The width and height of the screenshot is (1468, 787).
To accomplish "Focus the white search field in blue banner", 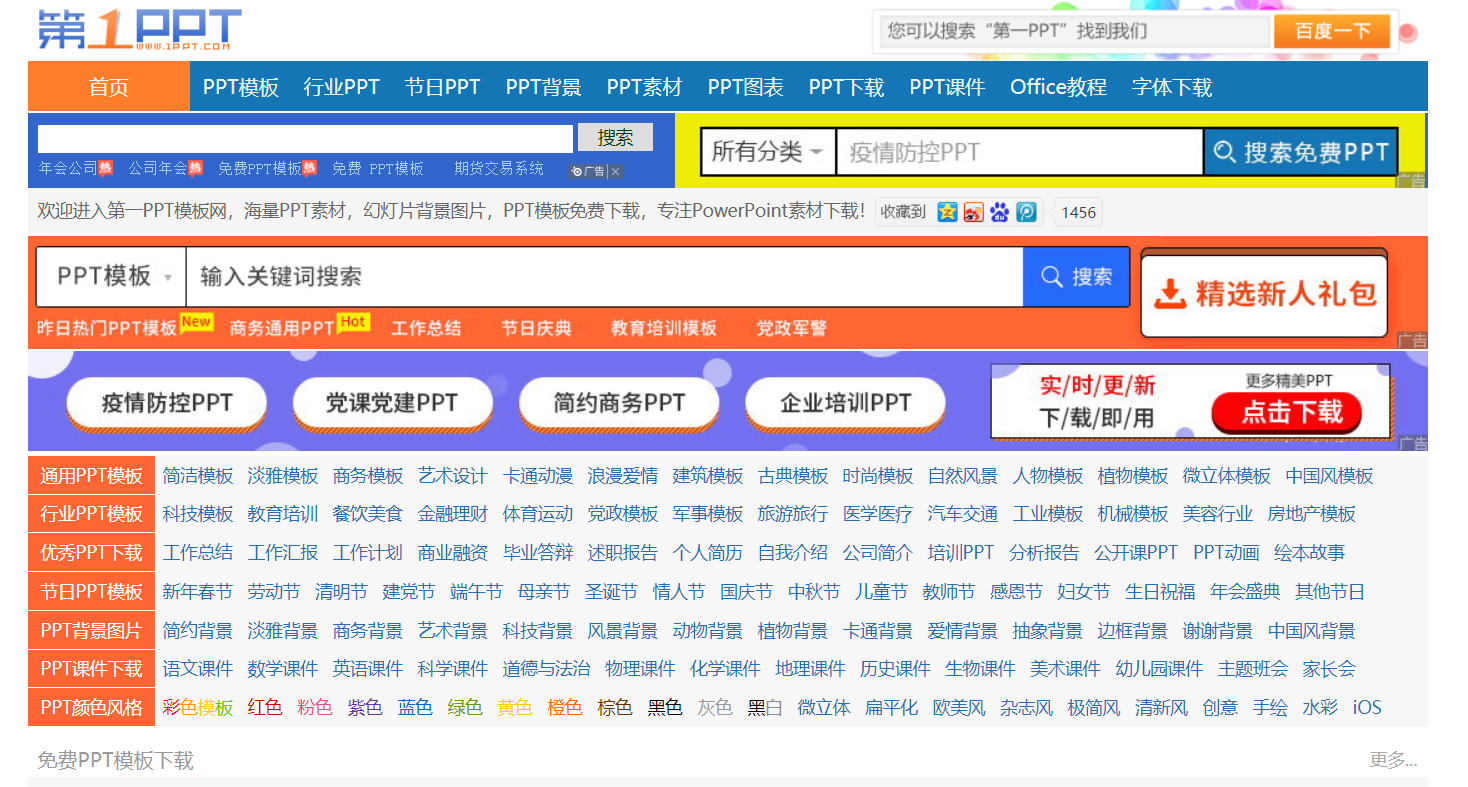I will 306,138.
